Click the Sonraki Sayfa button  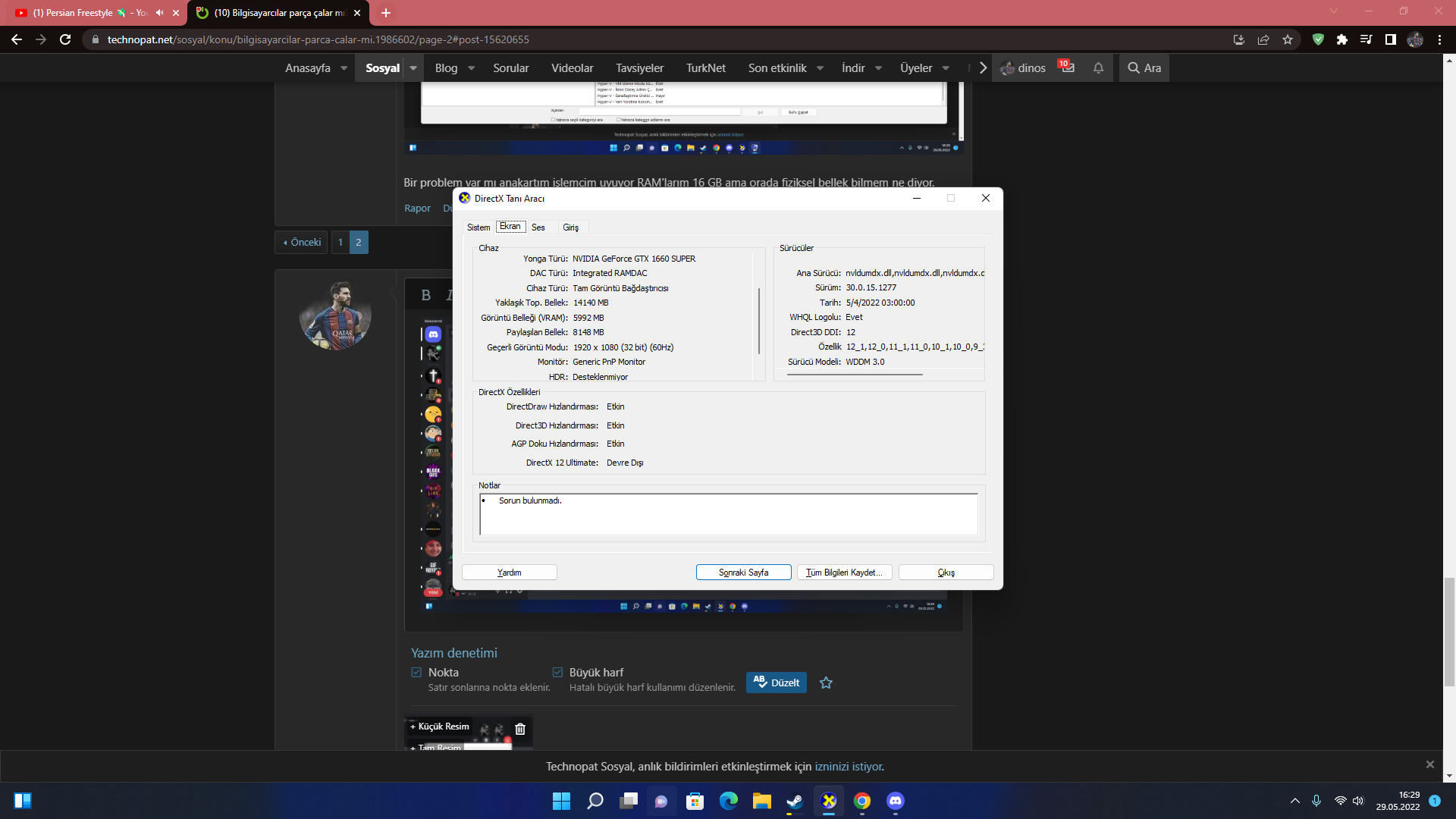coord(743,573)
